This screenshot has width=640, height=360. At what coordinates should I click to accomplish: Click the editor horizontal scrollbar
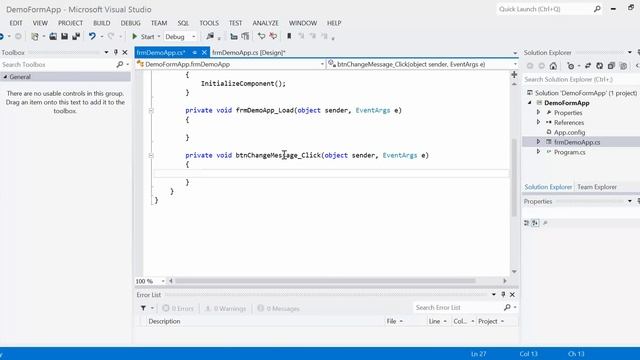pyautogui.click(x=325, y=281)
